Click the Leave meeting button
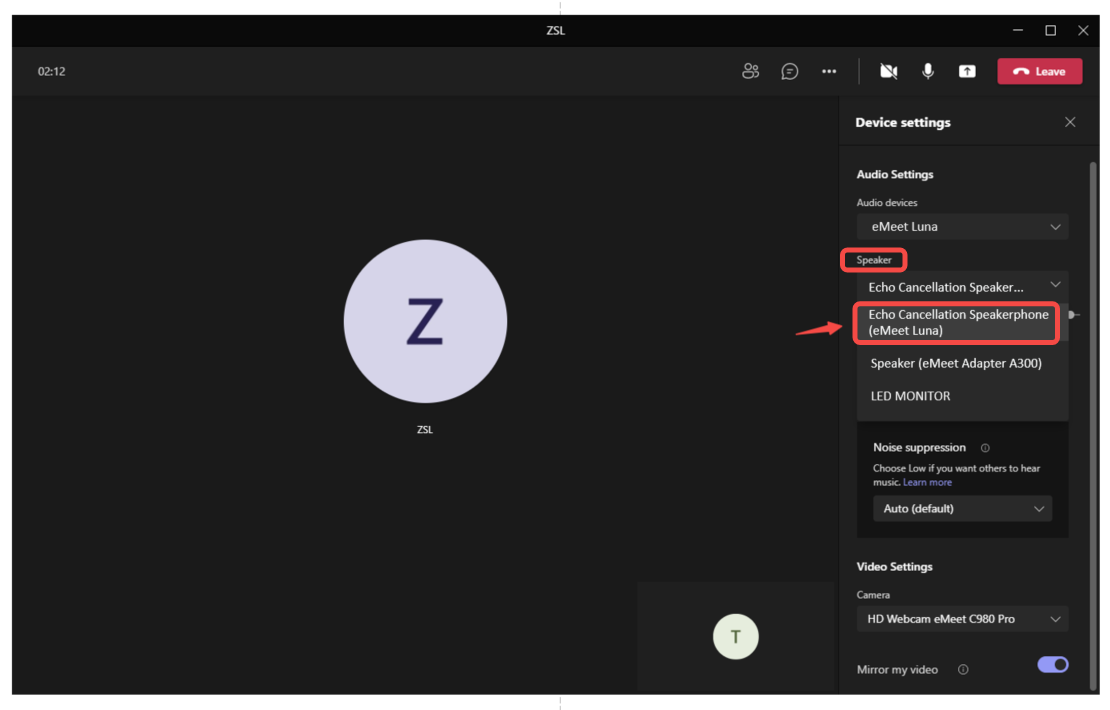The height and width of the screenshot is (710, 1110). tap(1039, 71)
